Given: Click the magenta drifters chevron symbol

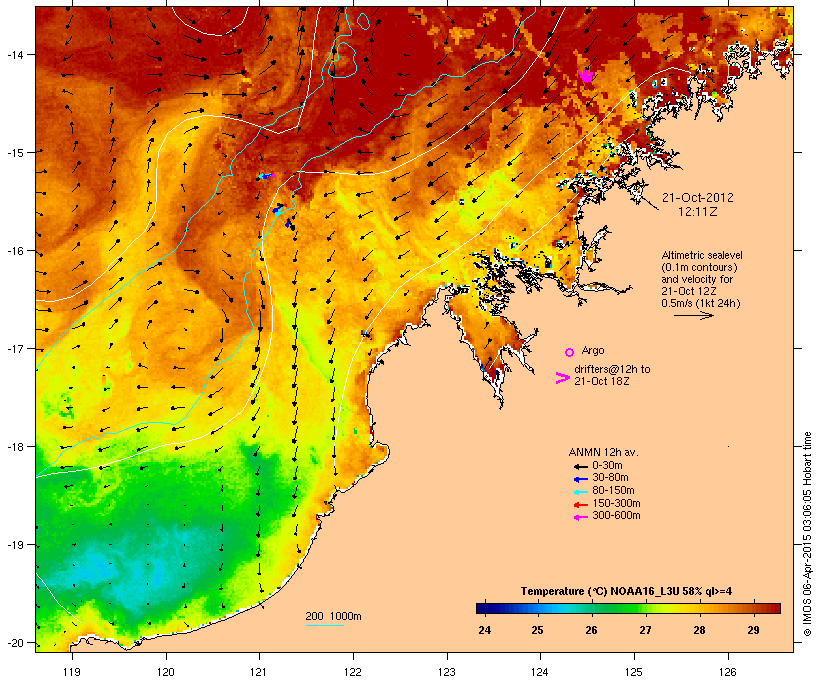Looking at the screenshot, I should (562, 378).
